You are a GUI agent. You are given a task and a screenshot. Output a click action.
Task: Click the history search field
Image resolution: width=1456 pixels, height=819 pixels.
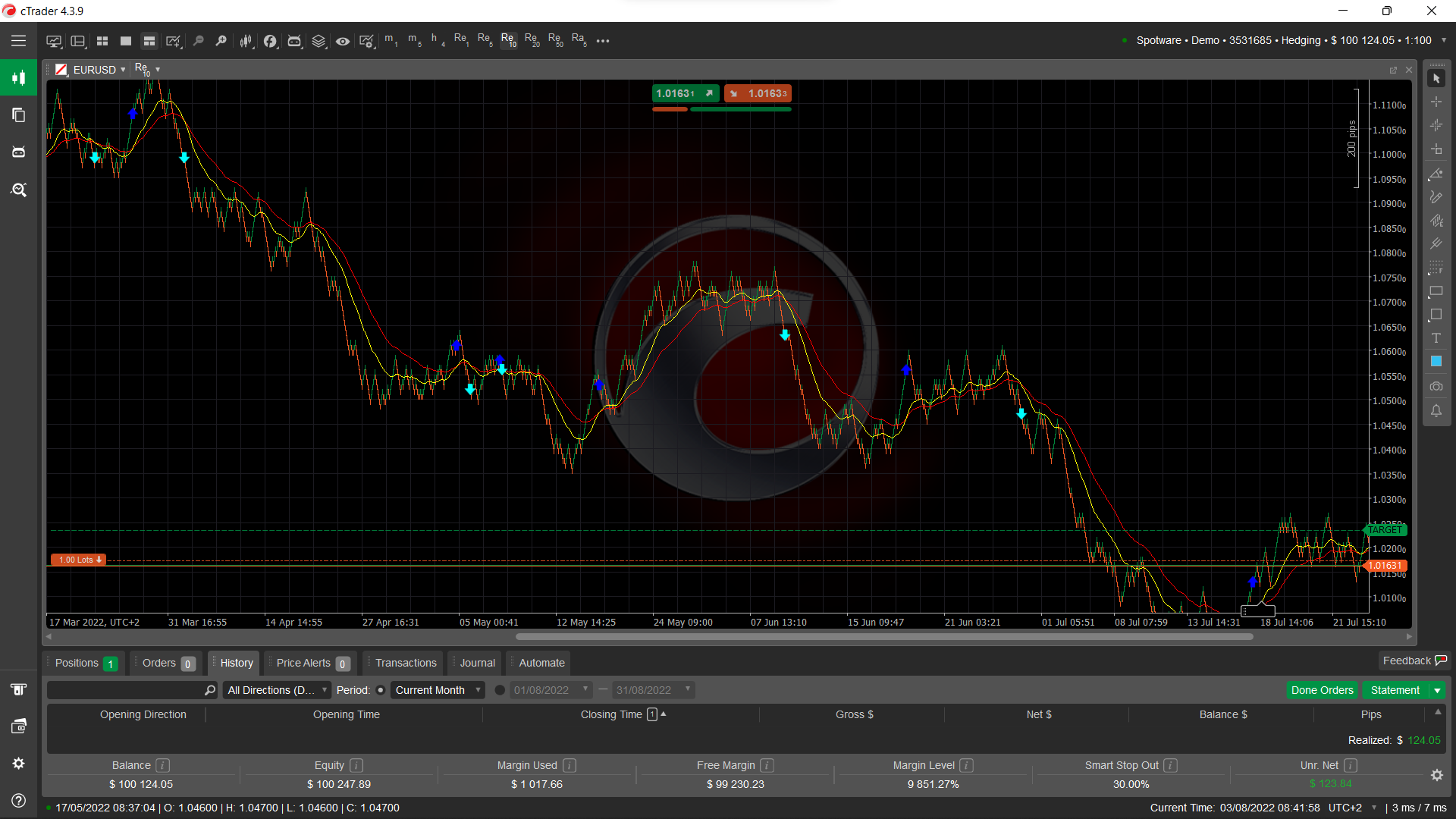[133, 690]
